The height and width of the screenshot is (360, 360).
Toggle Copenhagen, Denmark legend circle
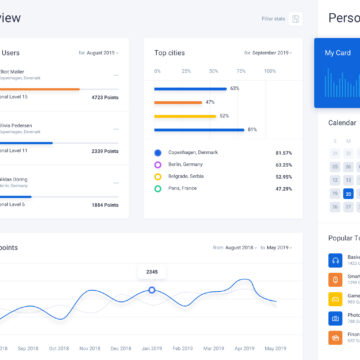coord(158,153)
